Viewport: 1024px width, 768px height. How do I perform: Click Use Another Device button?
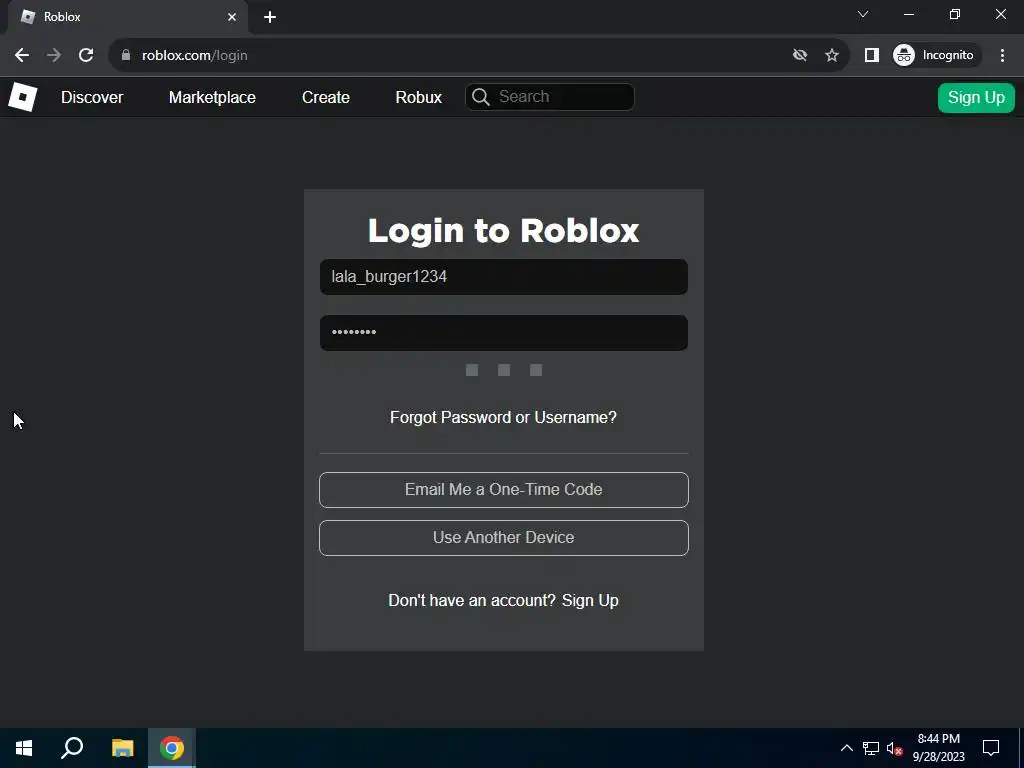point(504,537)
